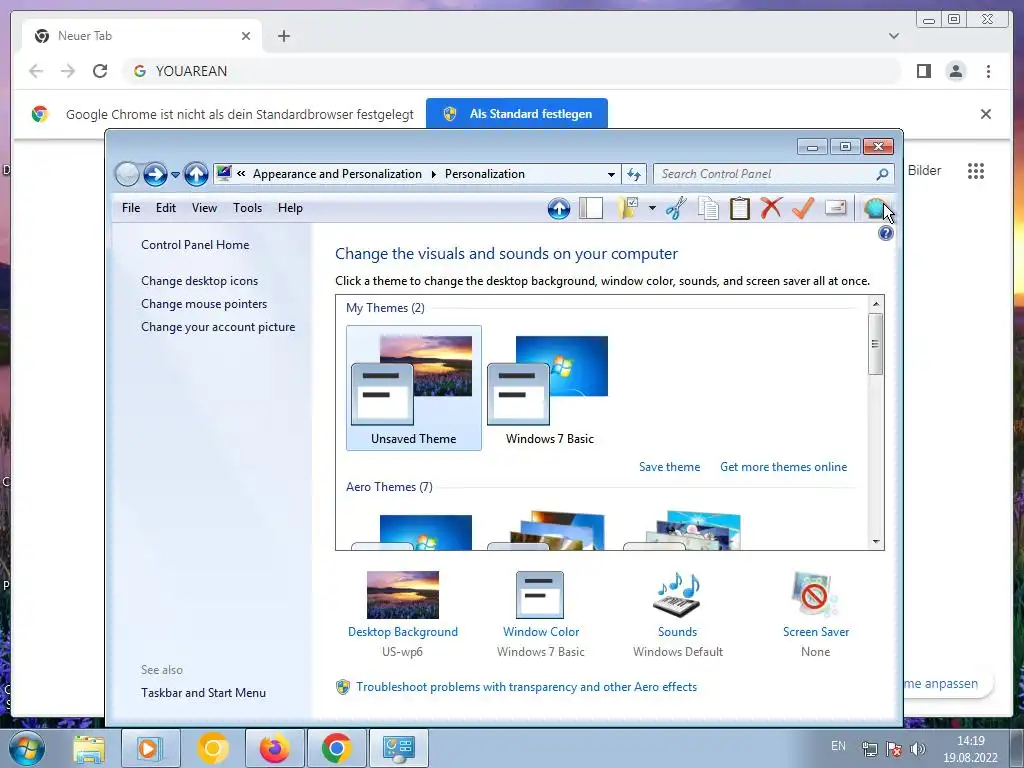Open Help via the blue question mark icon
Screen dimensions: 1024x768
click(x=886, y=233)
